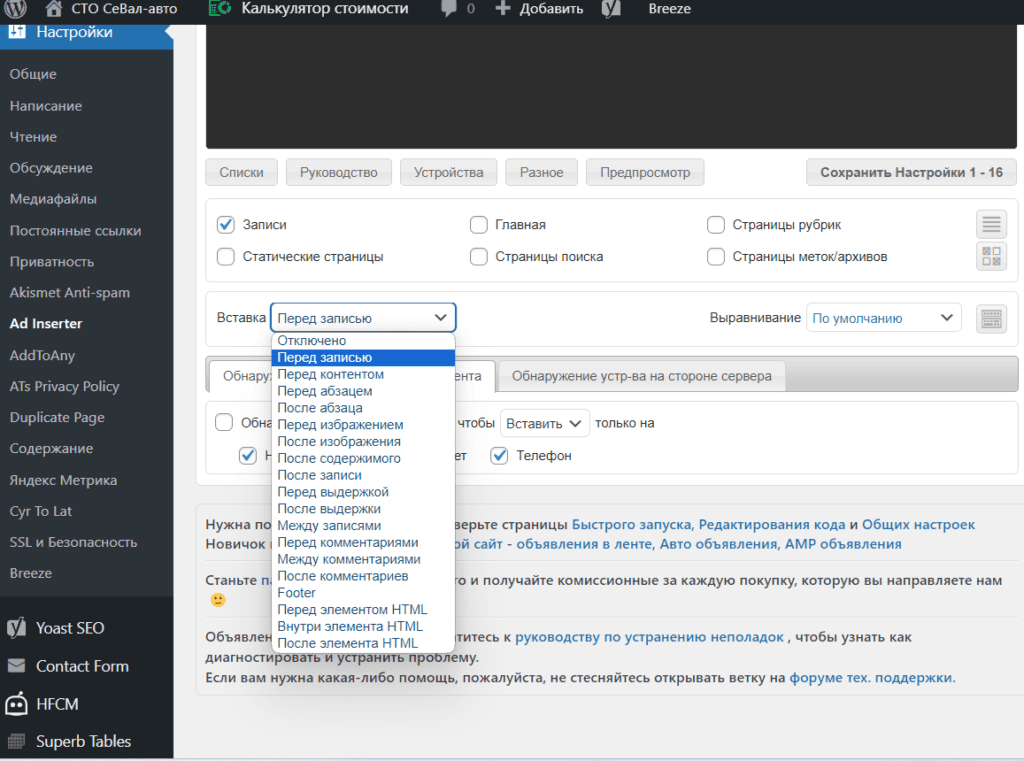This screenshot has width=1024, height=761.
Task: Click the list view icon beside Страницы рубрик
Action: pos(991,224)
